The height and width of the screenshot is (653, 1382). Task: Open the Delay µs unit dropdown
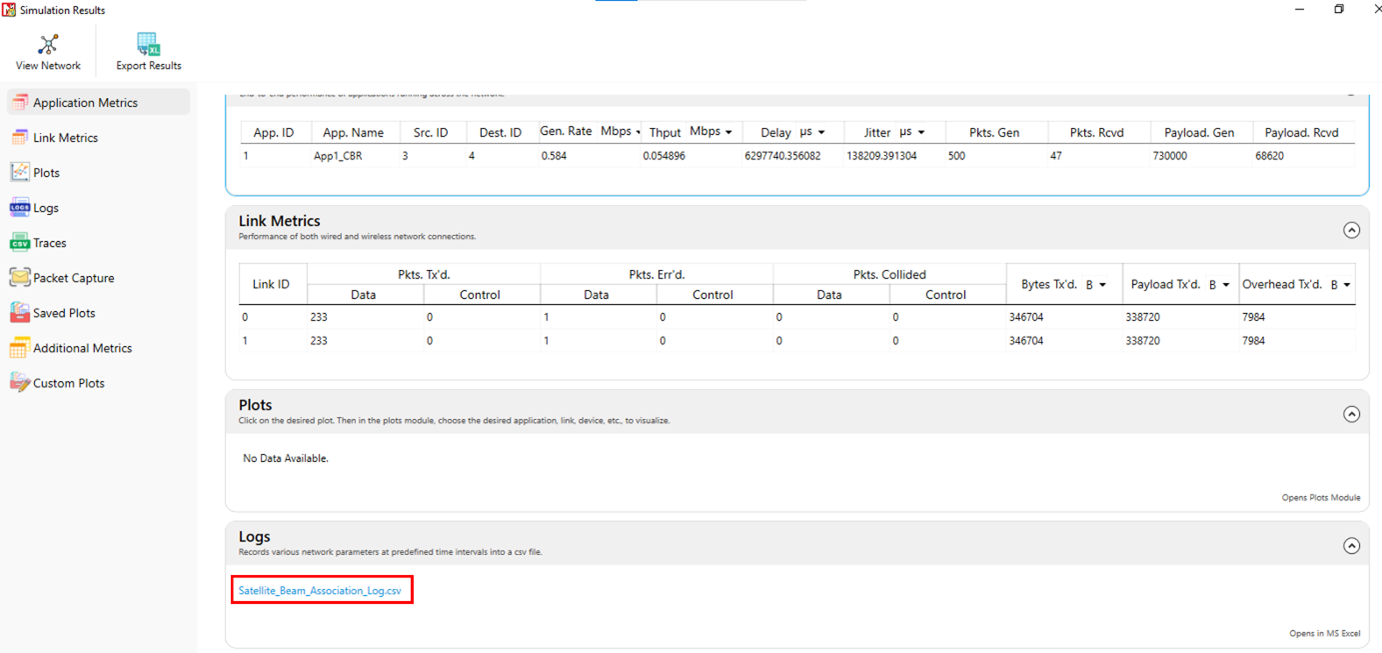812,132
